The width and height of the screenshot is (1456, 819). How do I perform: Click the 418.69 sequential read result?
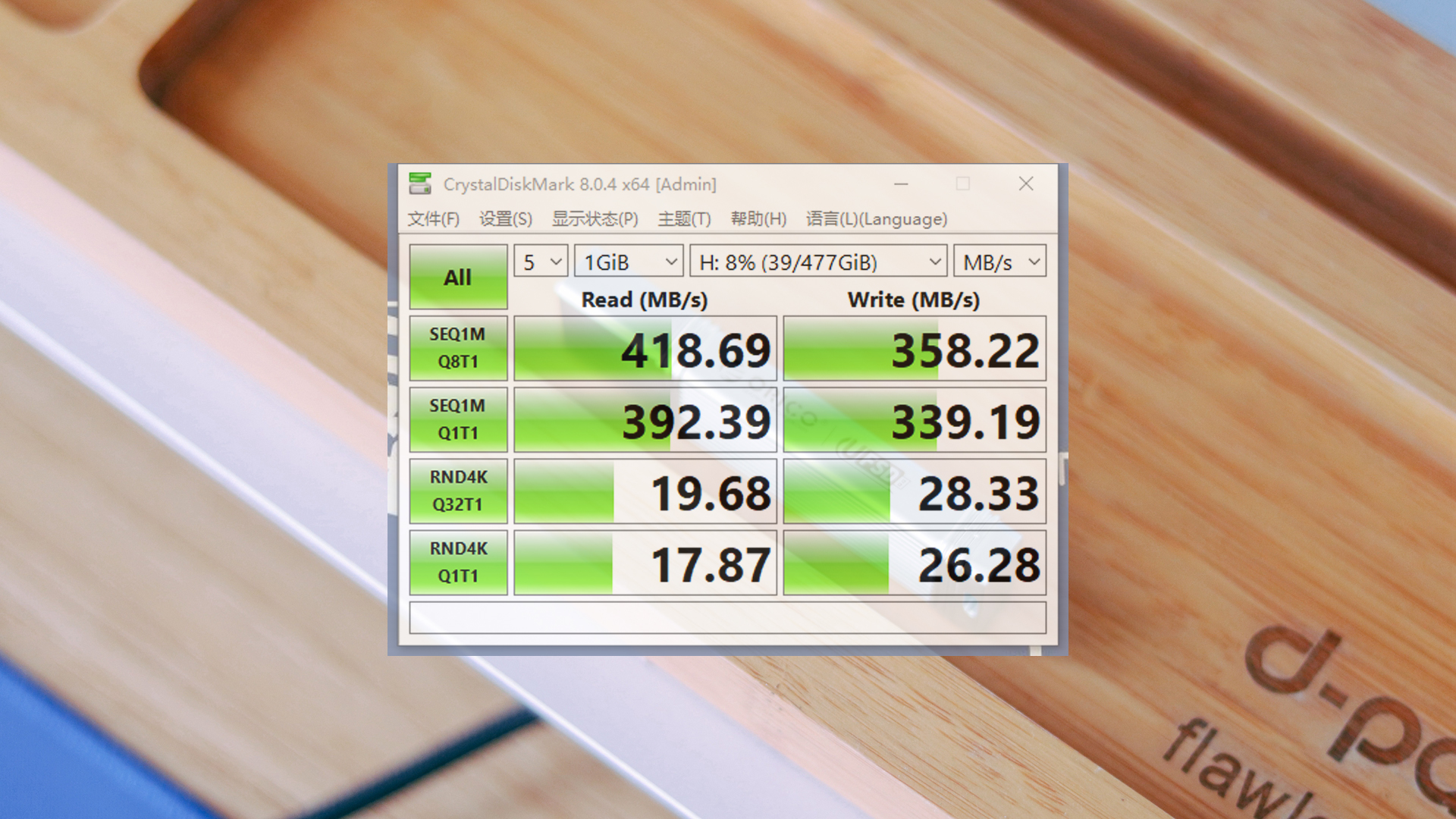[645, 349]
